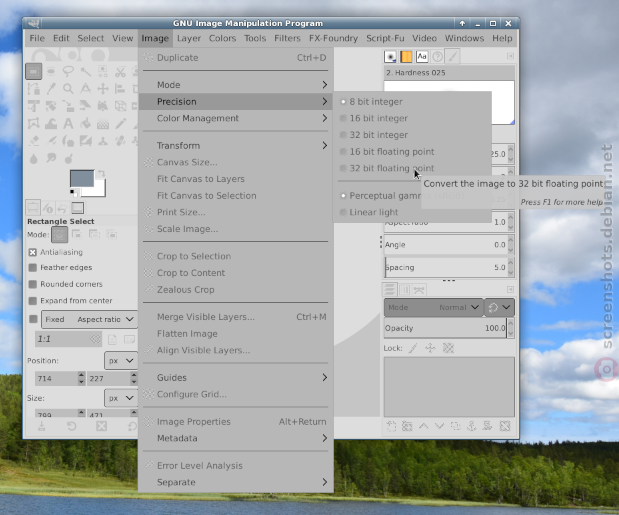Expand the Guides submenu
The width and height of the screenshot is (619, 515).
236,378
